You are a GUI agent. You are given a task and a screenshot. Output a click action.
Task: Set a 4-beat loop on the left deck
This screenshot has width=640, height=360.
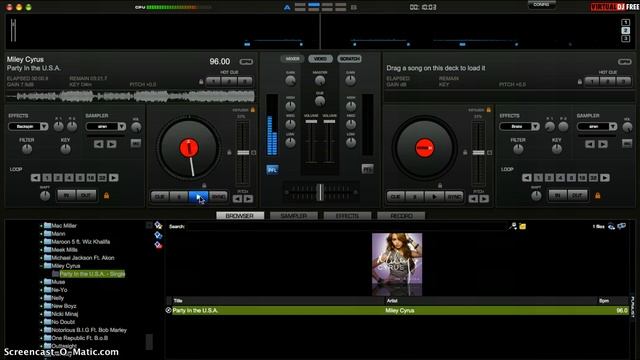(x=69, y=178)
